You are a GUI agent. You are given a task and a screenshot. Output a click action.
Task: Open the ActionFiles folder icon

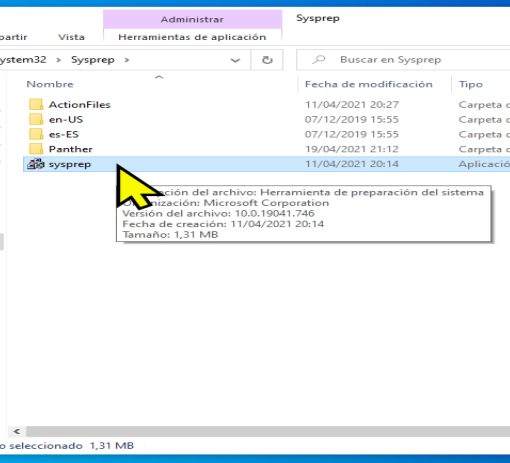36,104
